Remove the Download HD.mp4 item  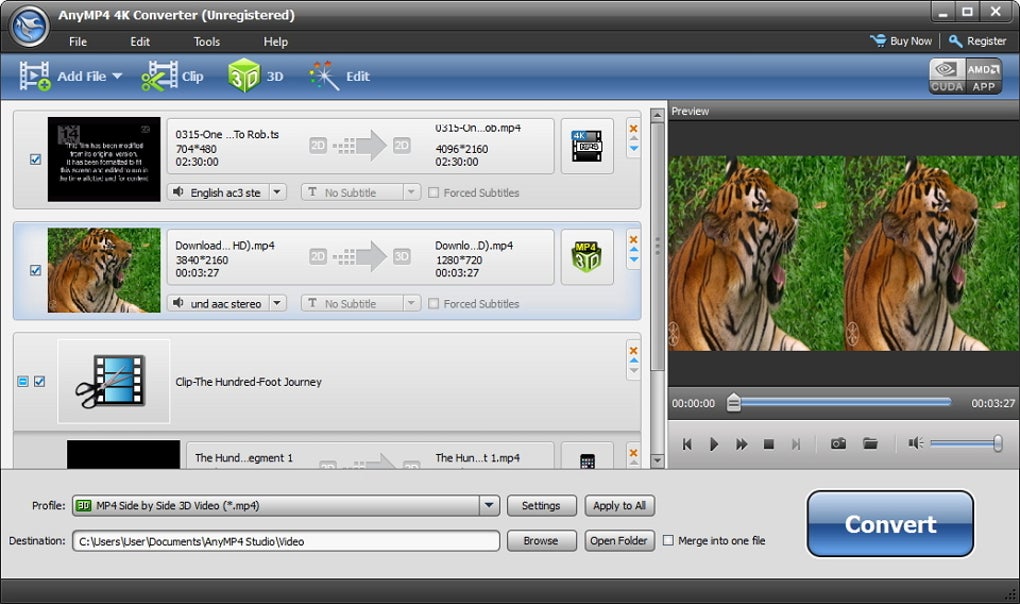tap(633, 239)
